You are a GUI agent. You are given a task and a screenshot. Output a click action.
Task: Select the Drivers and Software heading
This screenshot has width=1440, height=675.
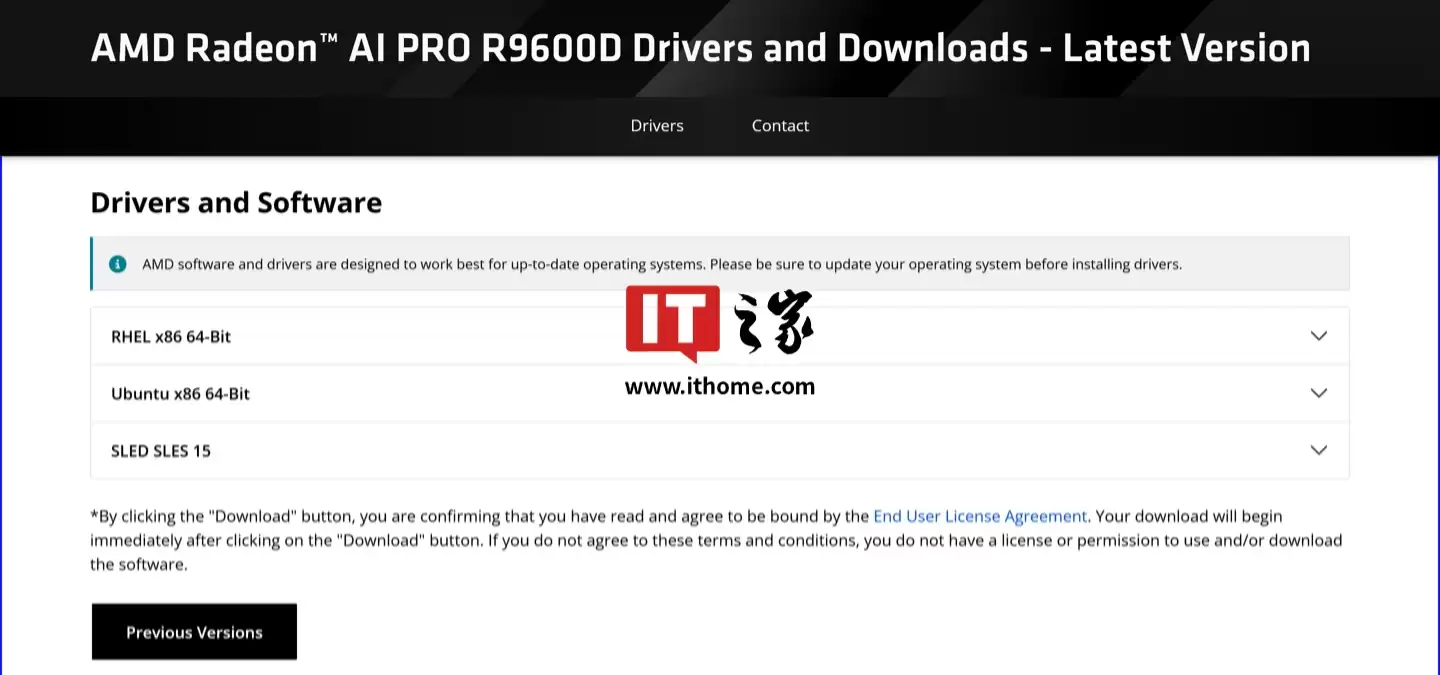click(236, 202)
